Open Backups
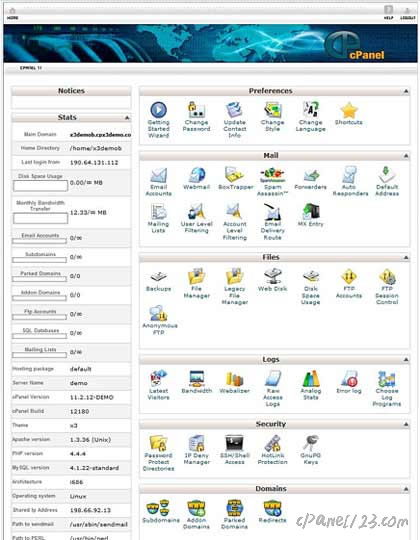Image resolution: width=420 pixels, height=540 pixels. coord(158,280)
